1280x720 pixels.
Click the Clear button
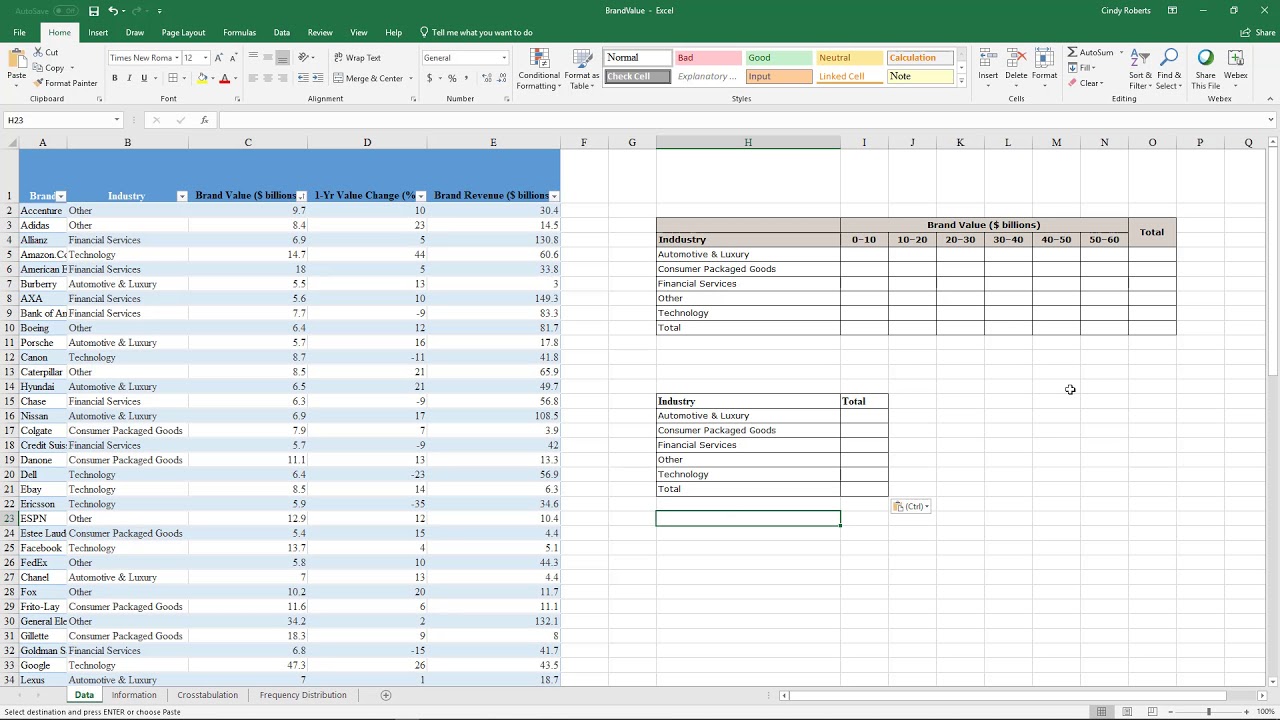(x=1085, y=83)
